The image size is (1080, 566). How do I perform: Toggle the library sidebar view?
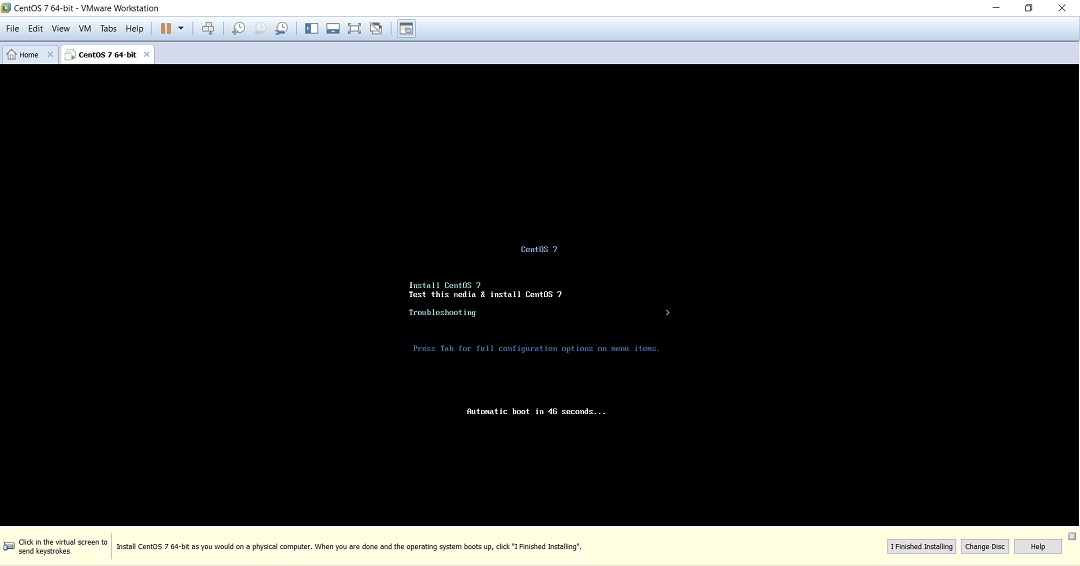coord(311,28)
